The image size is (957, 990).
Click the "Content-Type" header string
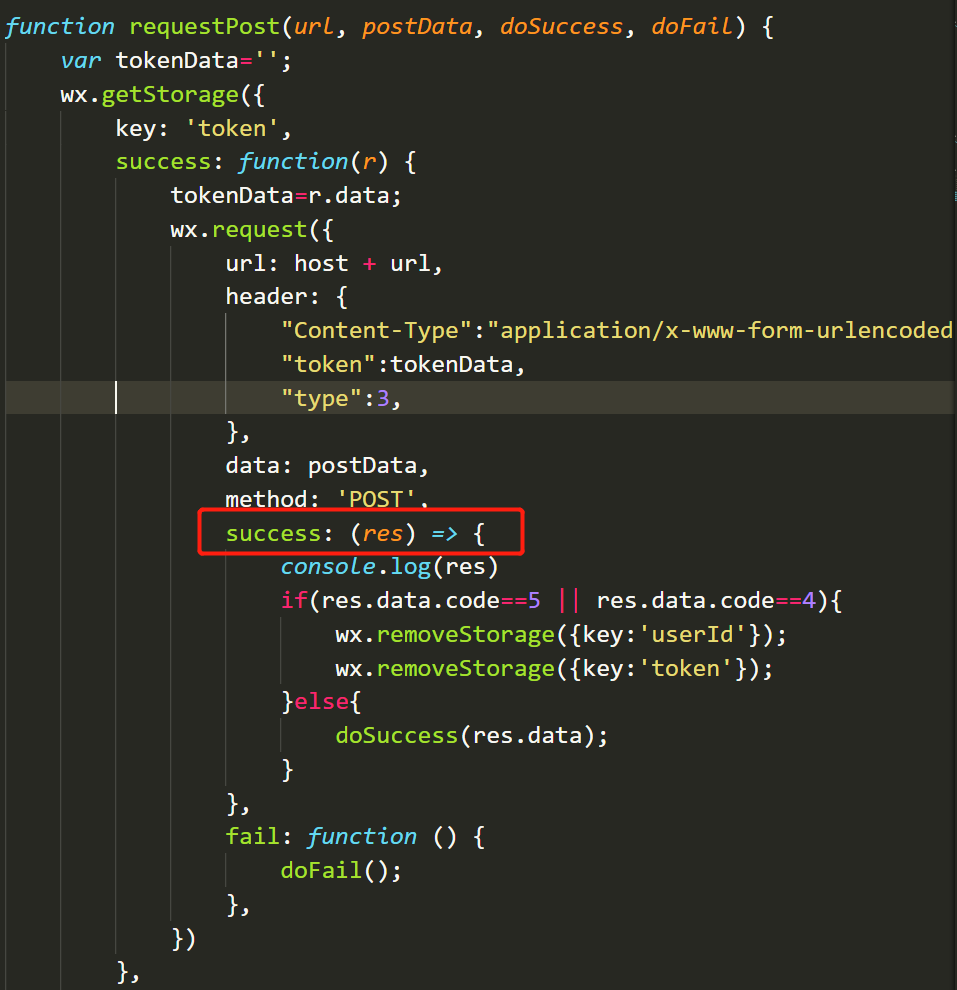(x=376, y=331)
